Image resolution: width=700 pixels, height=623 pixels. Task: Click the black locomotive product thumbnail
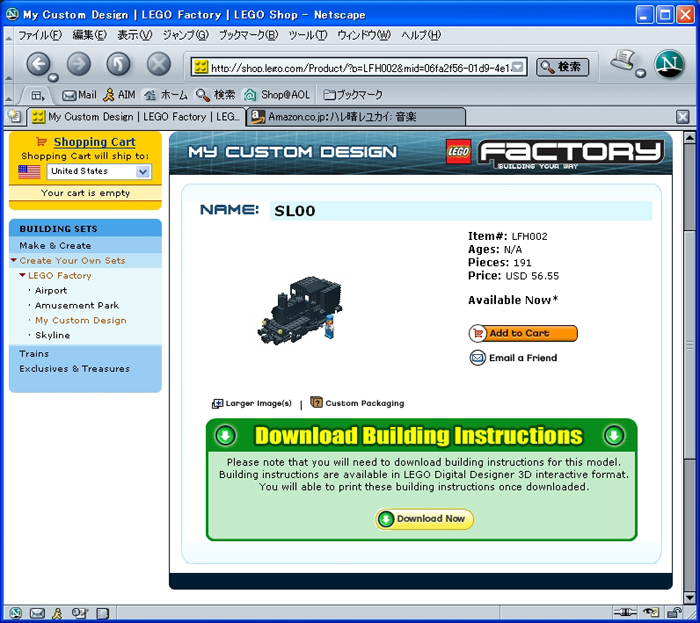pos(300,311)
